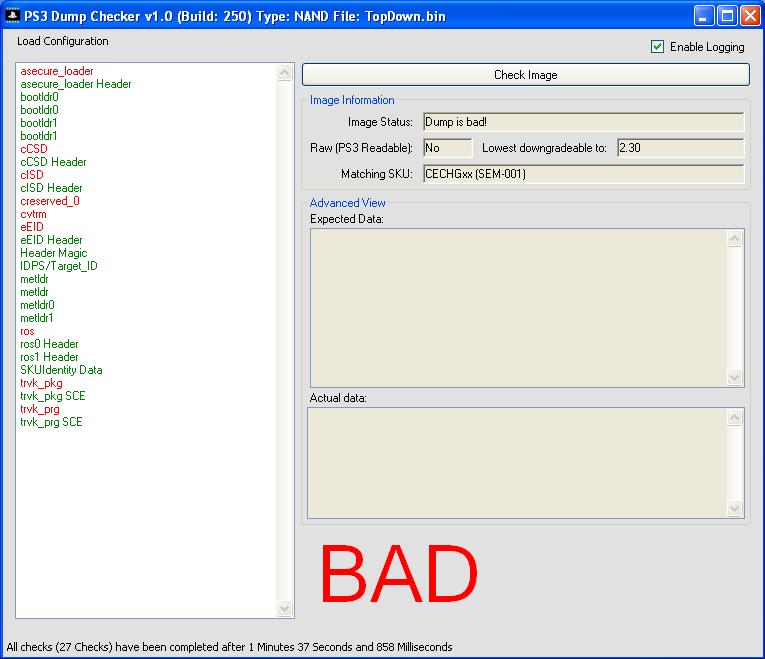This screenshot has width=765, height=659.
Task: Select the ros0 Header entry
Action: tap(49, 344)
